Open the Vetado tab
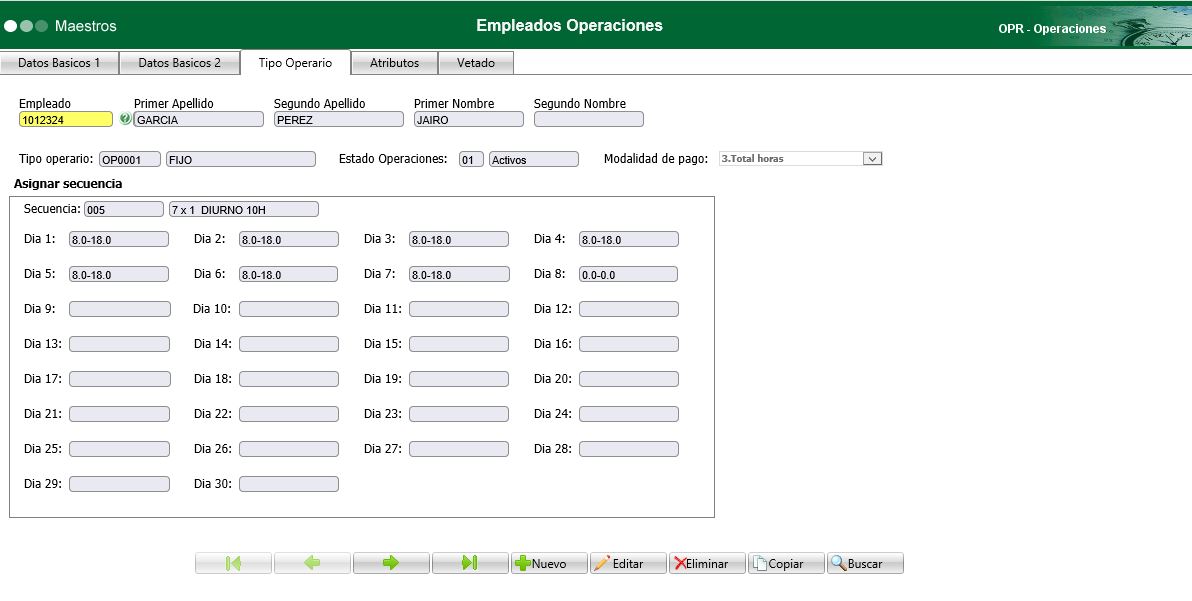 [x=476, y=63]
